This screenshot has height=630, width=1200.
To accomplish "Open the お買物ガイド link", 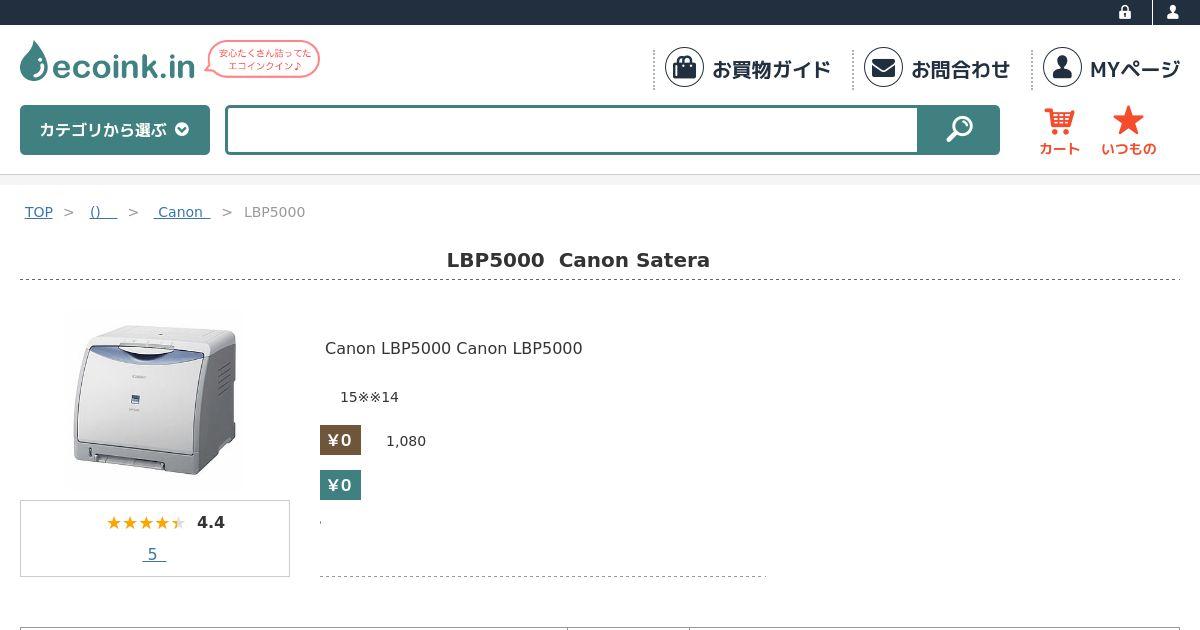I will point(771,69).
